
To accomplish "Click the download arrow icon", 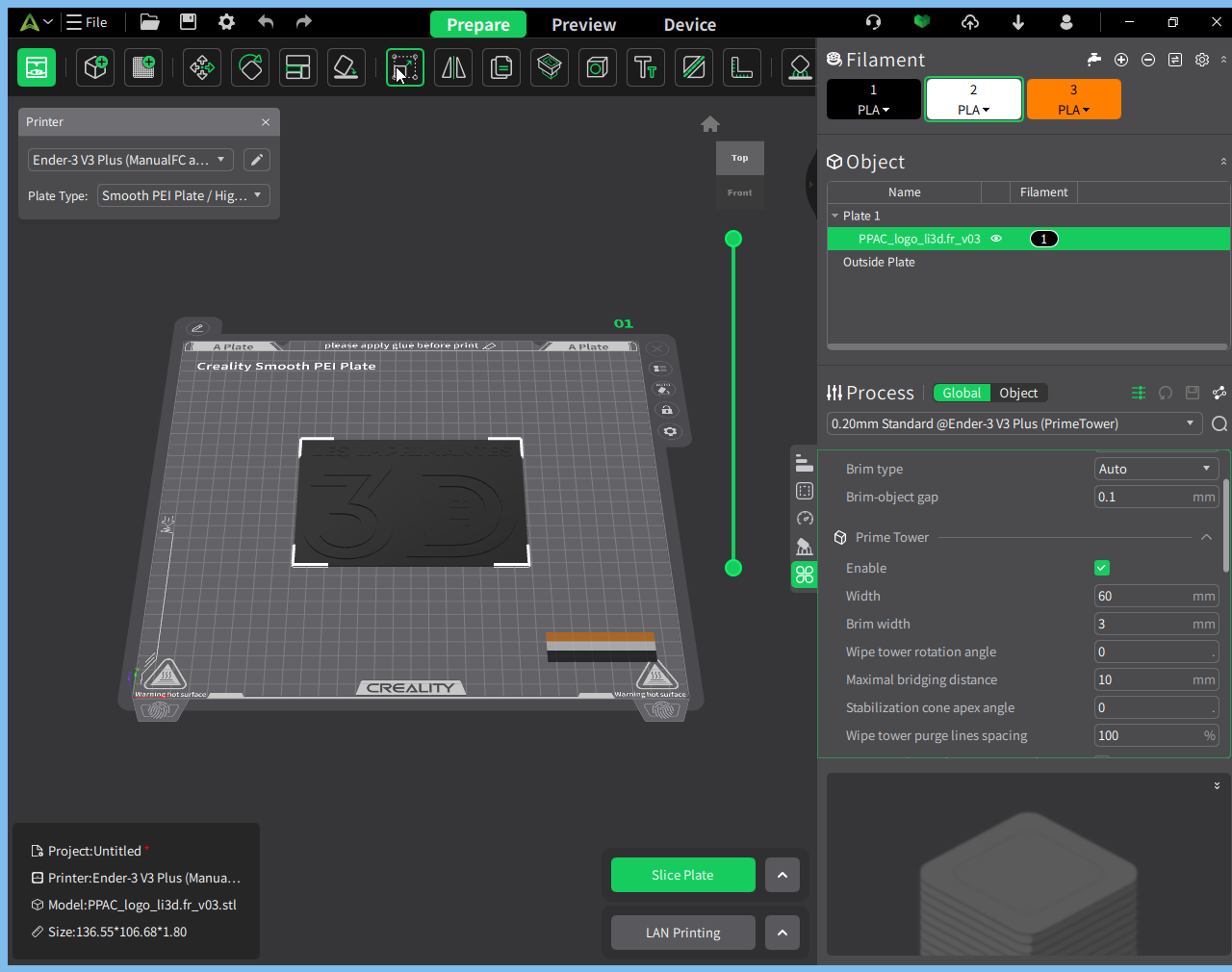I will click(x=1018, y=22).
